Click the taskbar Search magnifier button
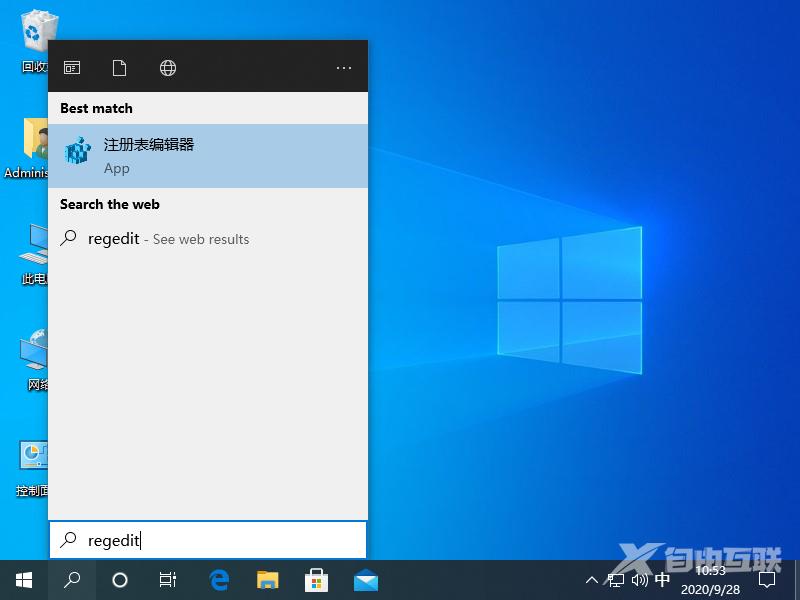Screen dimensions: 800x600 pyautogui.click(x=72, y=580)
